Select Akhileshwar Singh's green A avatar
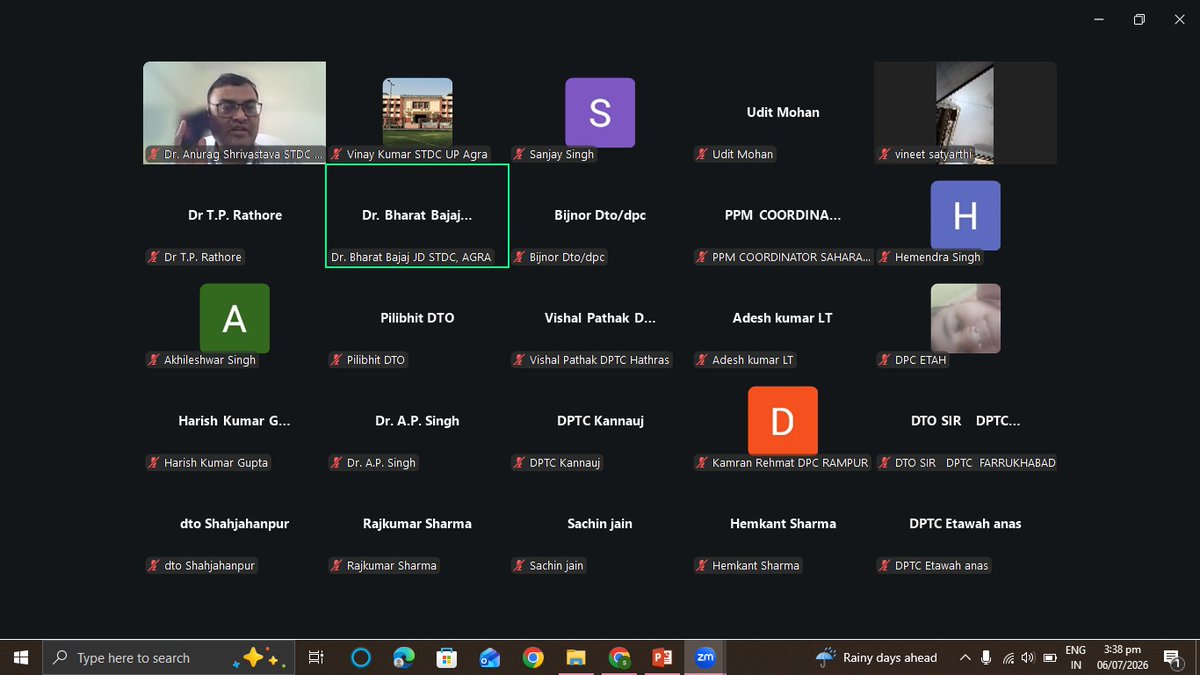Image resolution: width=1200 pixels, height=675 pixels. point(234,318)
